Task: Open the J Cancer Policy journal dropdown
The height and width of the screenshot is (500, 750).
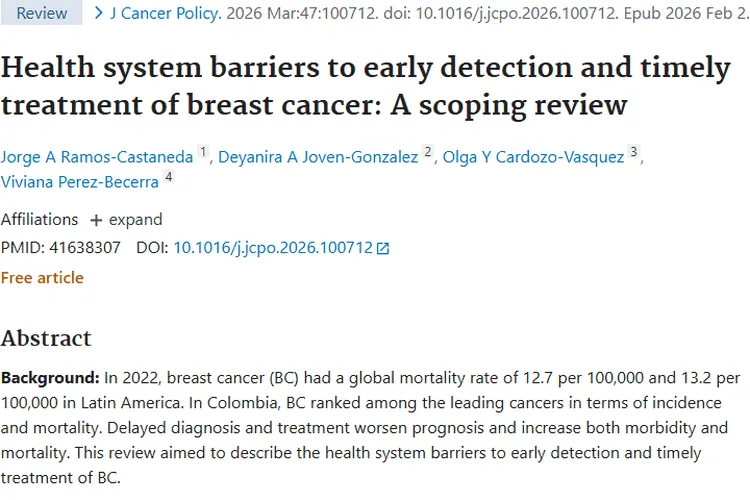Action: [x=165, y=13]
